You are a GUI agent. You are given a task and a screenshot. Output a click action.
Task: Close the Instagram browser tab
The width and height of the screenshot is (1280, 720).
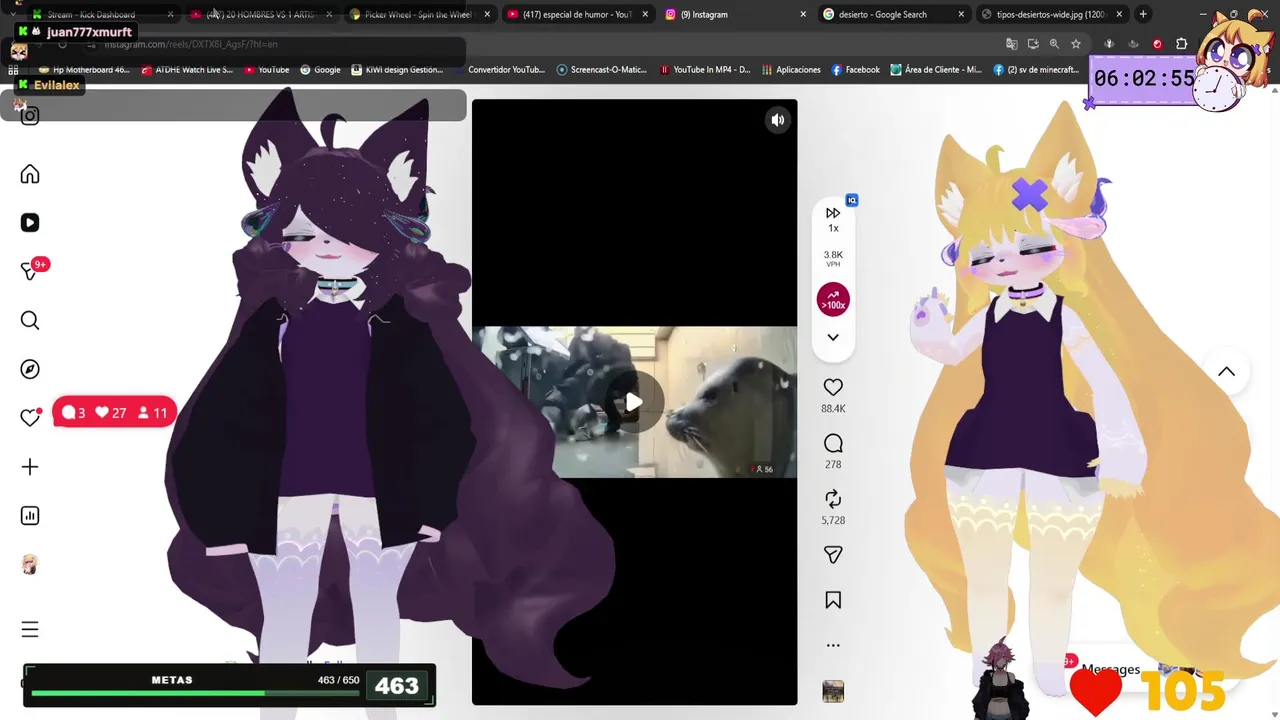(803, 14)
